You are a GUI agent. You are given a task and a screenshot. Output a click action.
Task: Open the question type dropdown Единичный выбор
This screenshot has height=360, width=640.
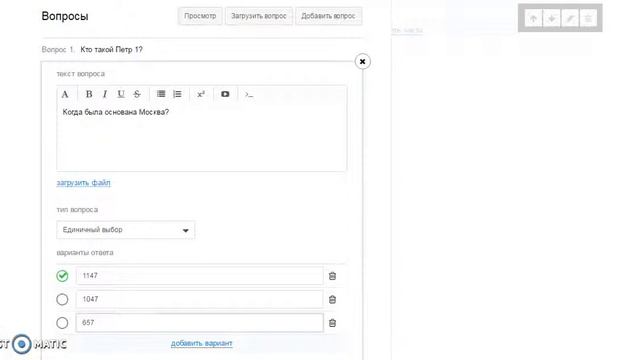126,230
